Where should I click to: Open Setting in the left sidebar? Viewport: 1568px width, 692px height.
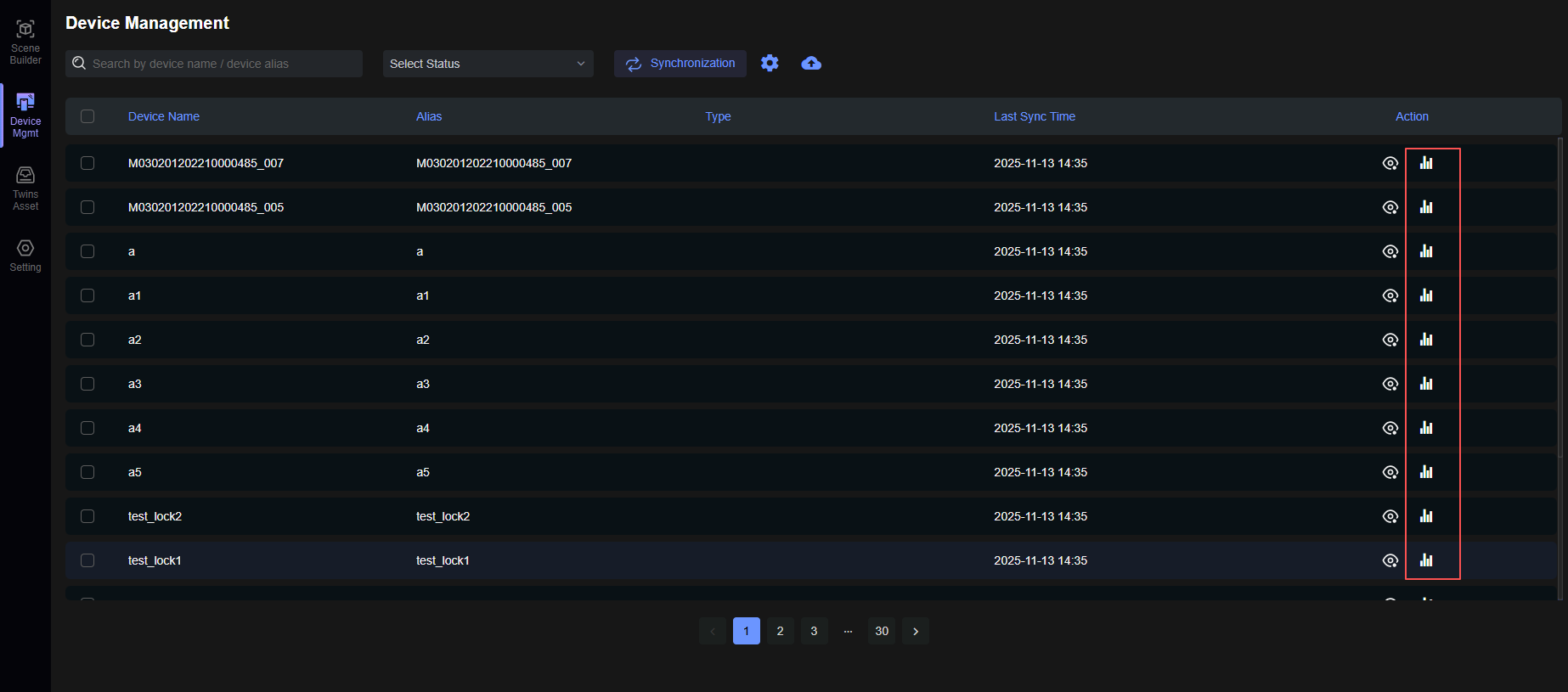(25, 255)
